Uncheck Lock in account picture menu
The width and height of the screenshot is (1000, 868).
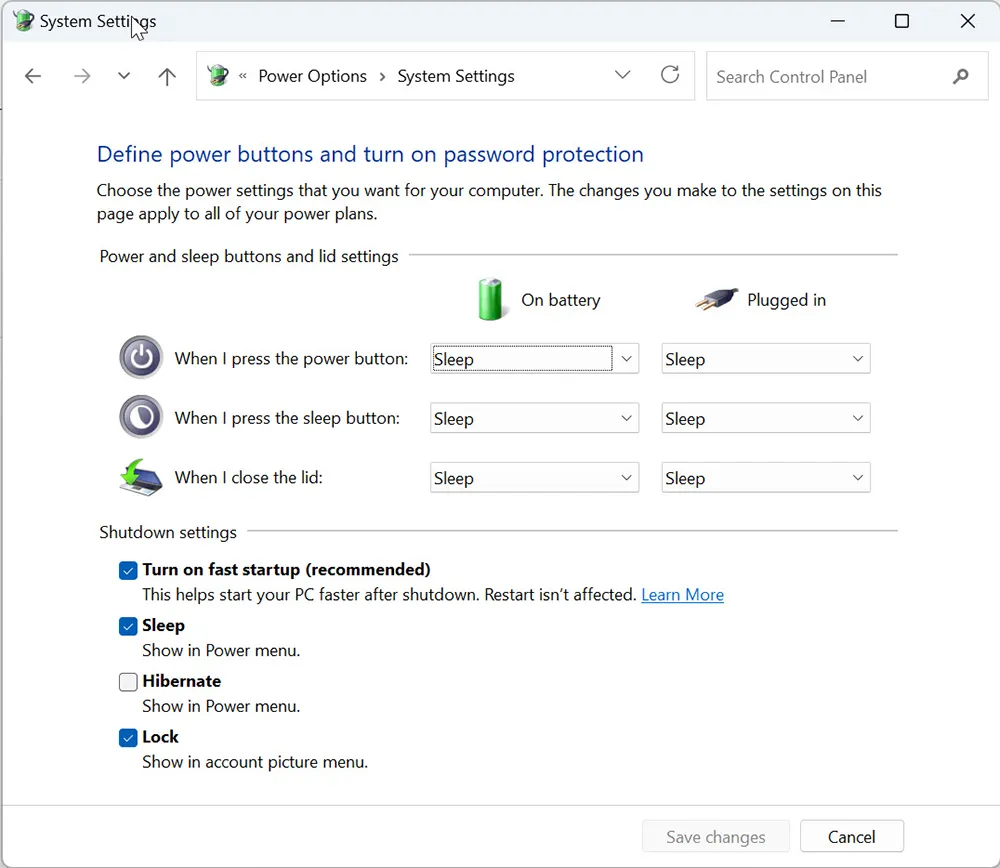(128, 737)
